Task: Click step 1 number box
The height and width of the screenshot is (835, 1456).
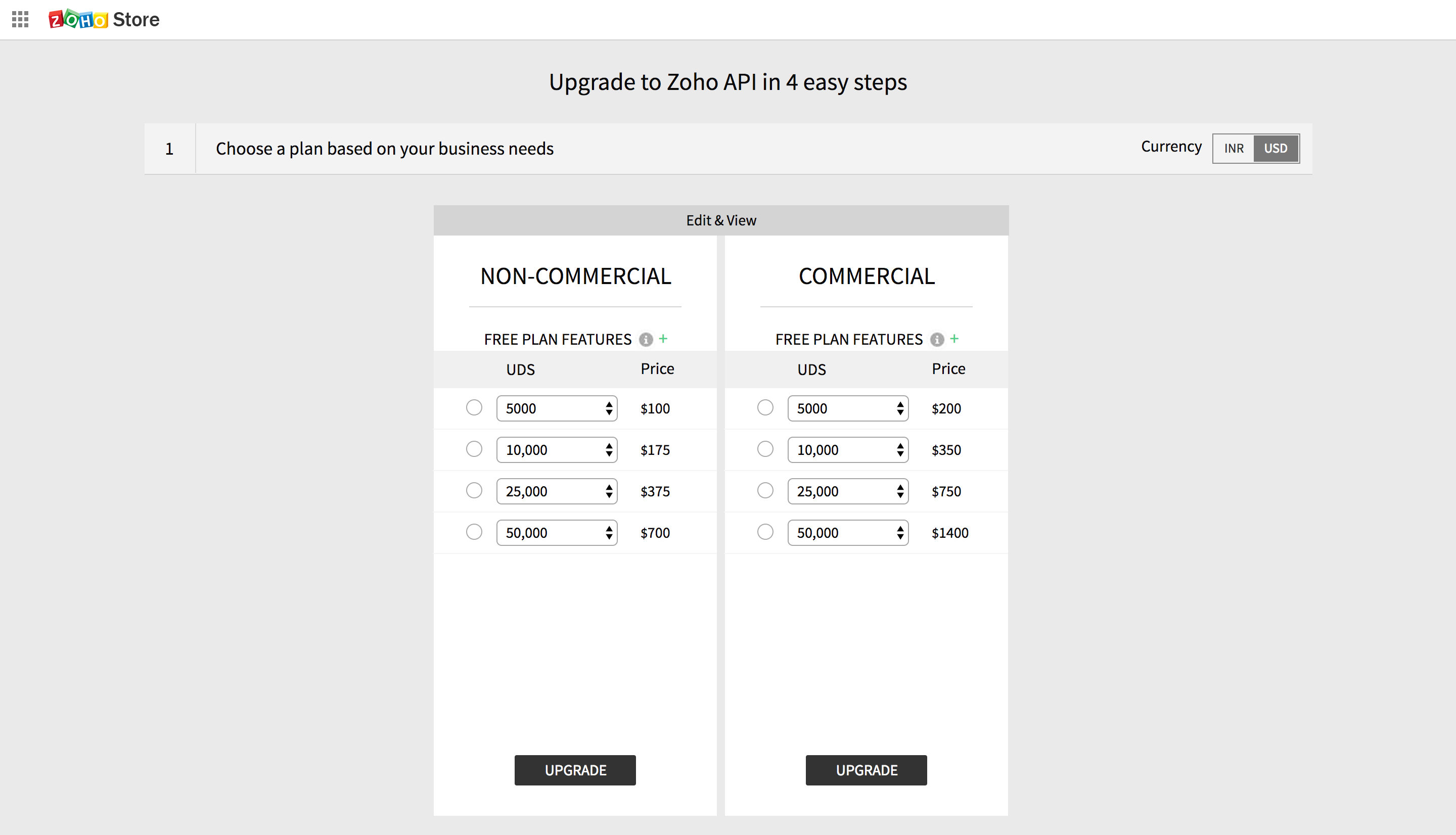Action: pyautogui.click(x=170, y=149)
